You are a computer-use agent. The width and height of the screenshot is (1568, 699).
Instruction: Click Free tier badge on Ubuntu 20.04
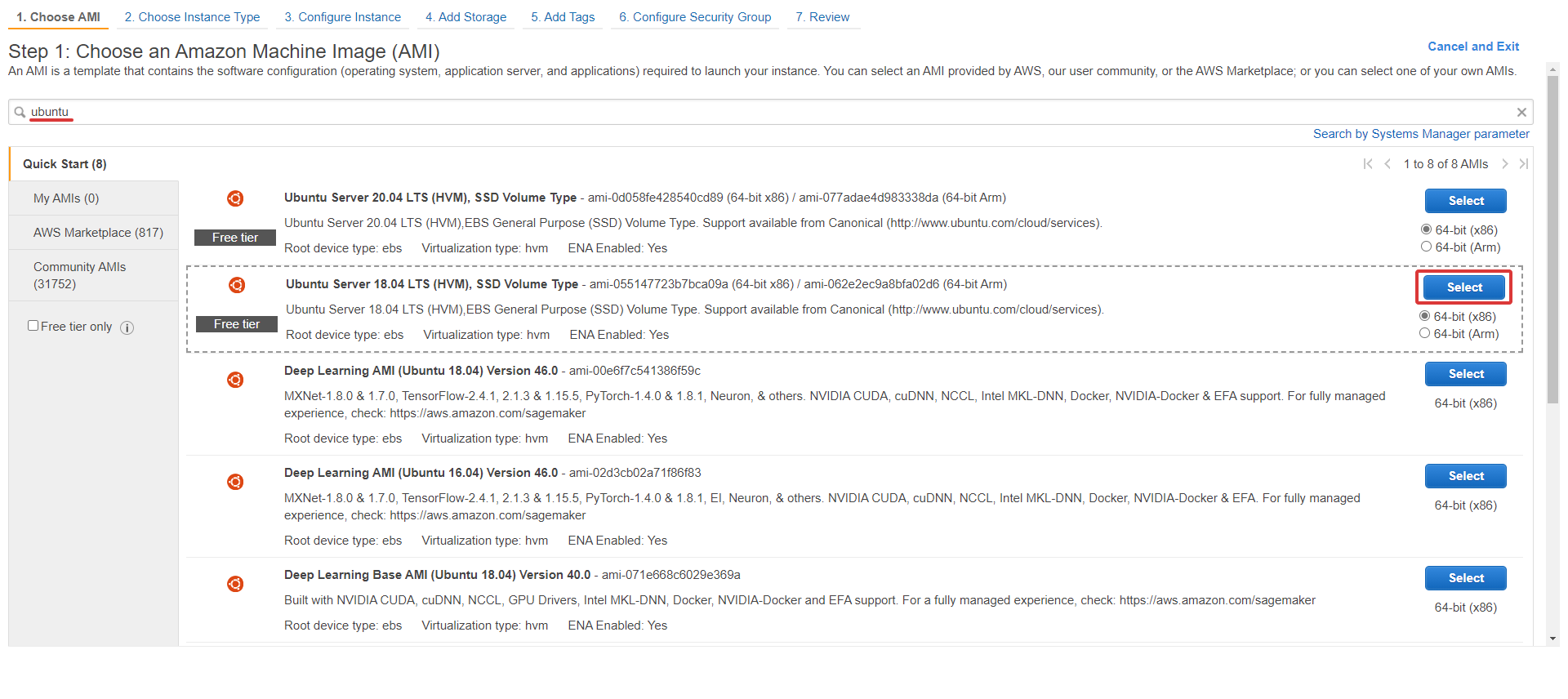point(235,238)
